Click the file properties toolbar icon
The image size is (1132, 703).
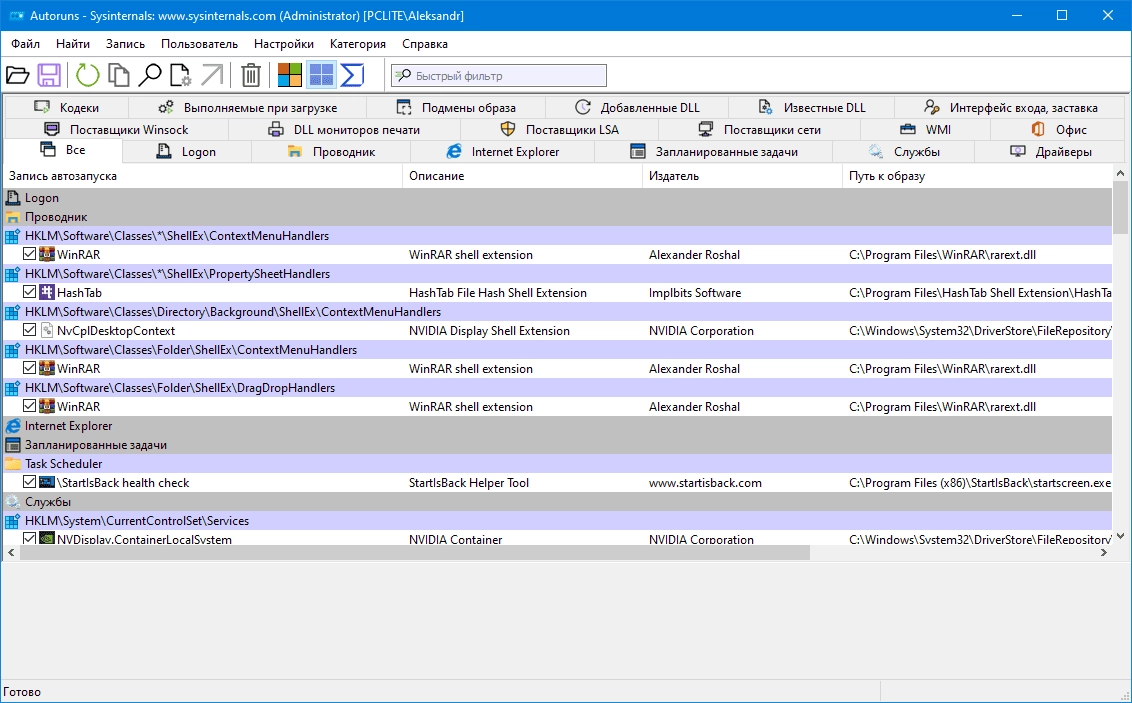click(x=180, y=75)
